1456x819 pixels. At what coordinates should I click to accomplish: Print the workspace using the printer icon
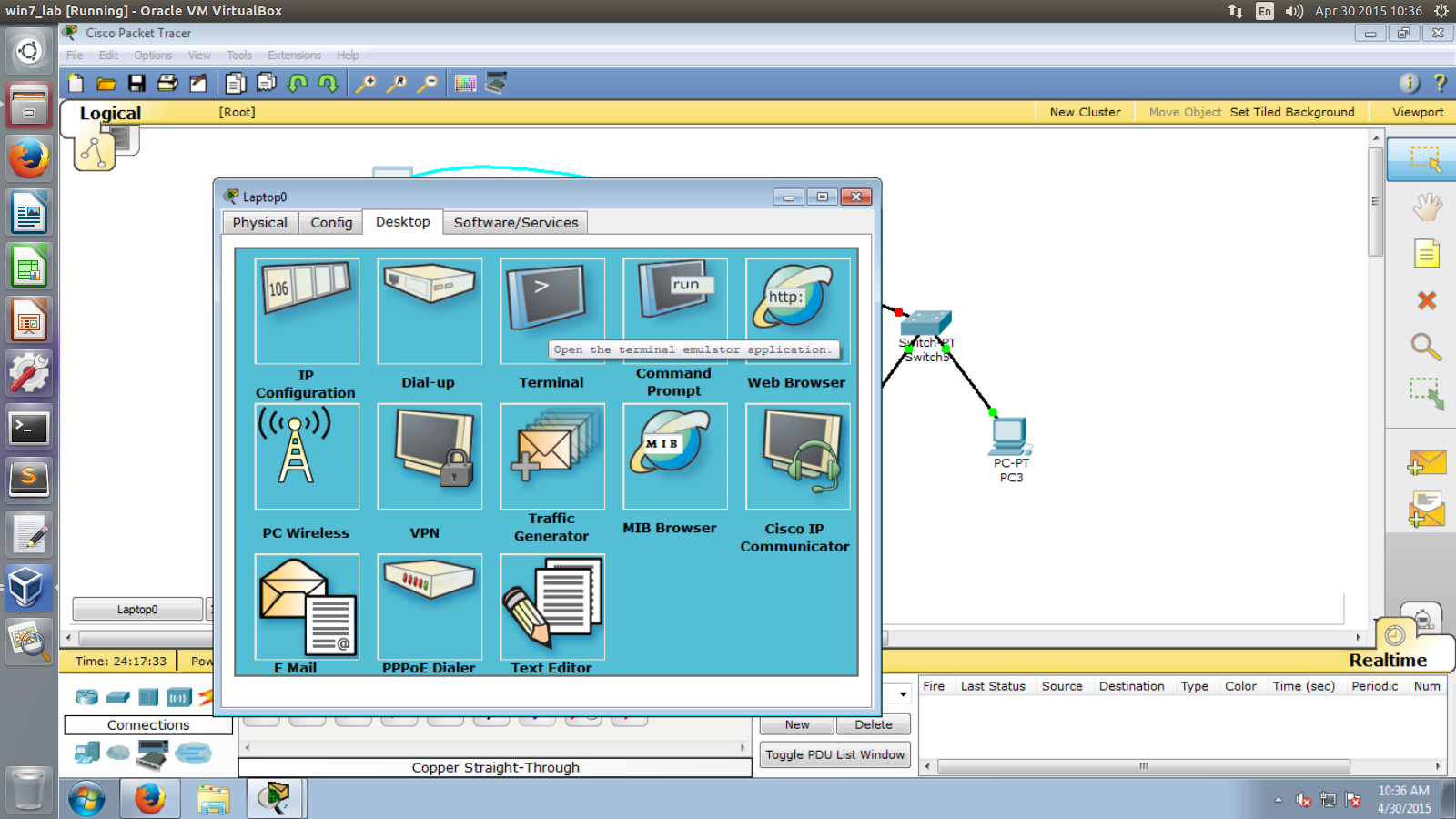pyautogui.click(x=167, y=84)
